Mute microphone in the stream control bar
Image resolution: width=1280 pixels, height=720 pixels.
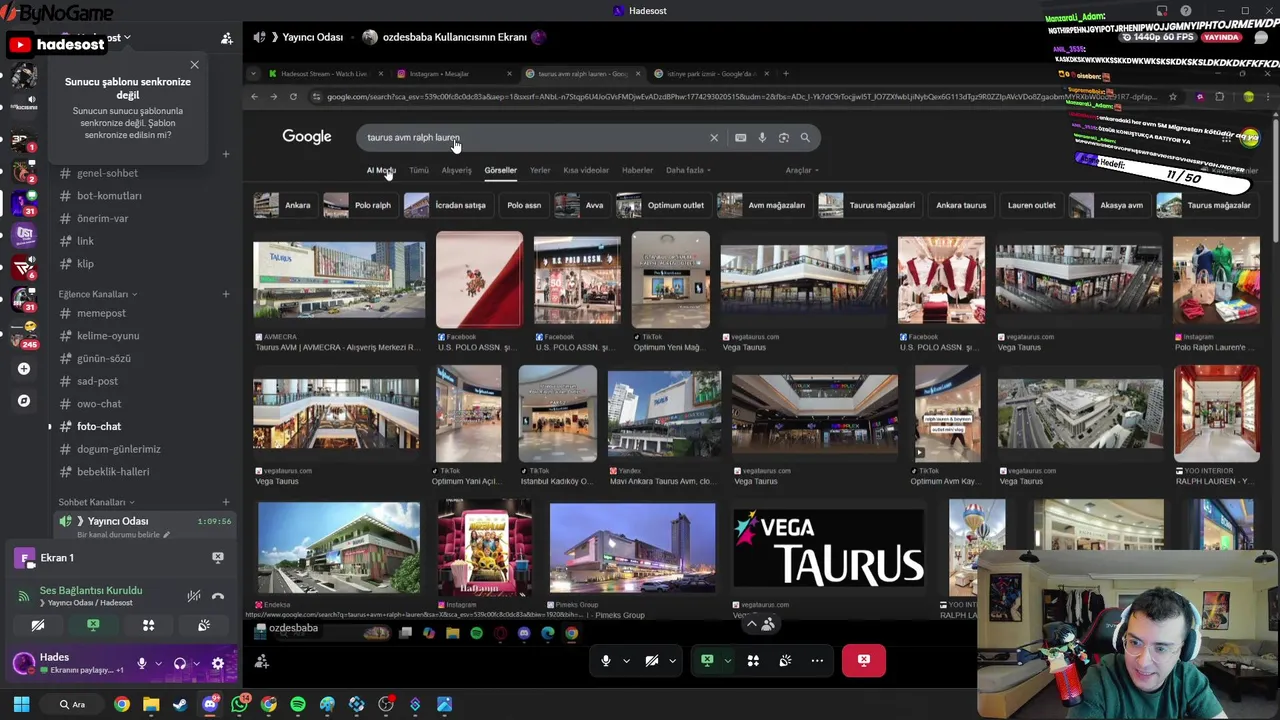[605, 660]
